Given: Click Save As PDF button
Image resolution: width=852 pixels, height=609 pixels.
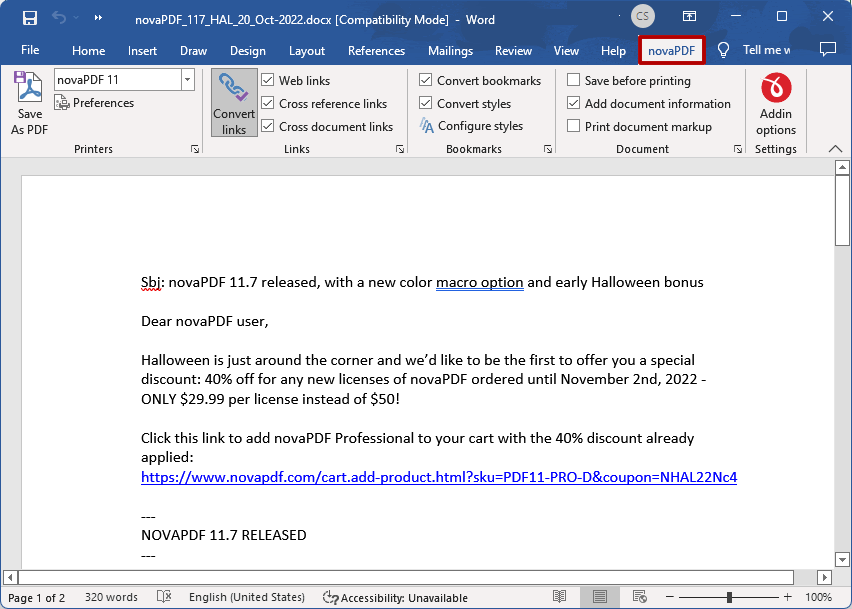Looking at the screenshot, I should (29, 103).
